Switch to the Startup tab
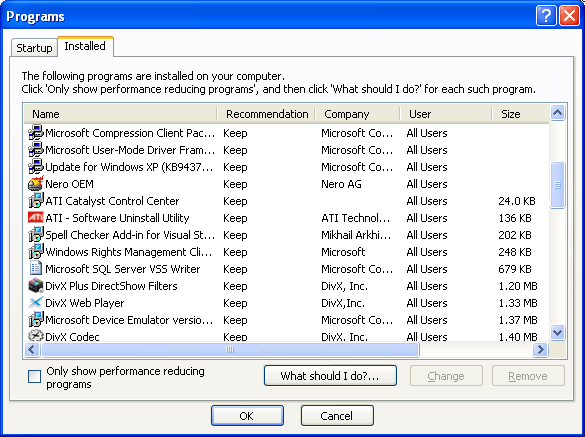This screenshot has width=585, height=437. [x=34, y=48]
